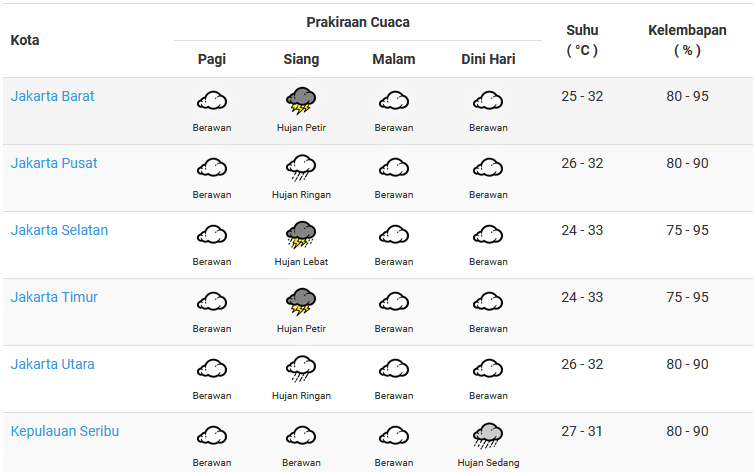Click Jakarta Barat thunderstorm icon for Siang

click(x=301, y=101)
